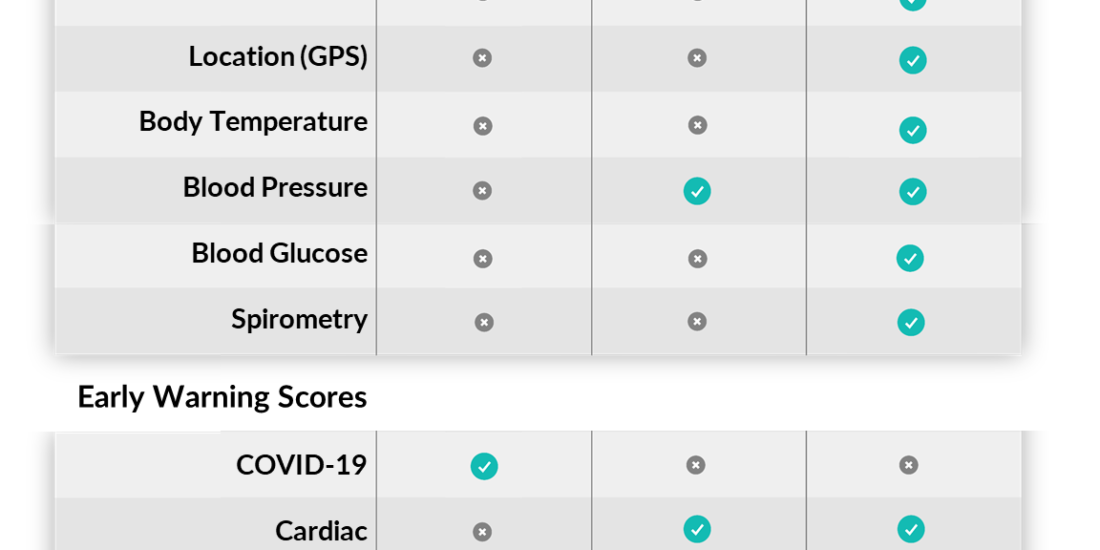Select the Early Warning Scores heading
Screen dimensions: 1100x550
coord(222,397)
